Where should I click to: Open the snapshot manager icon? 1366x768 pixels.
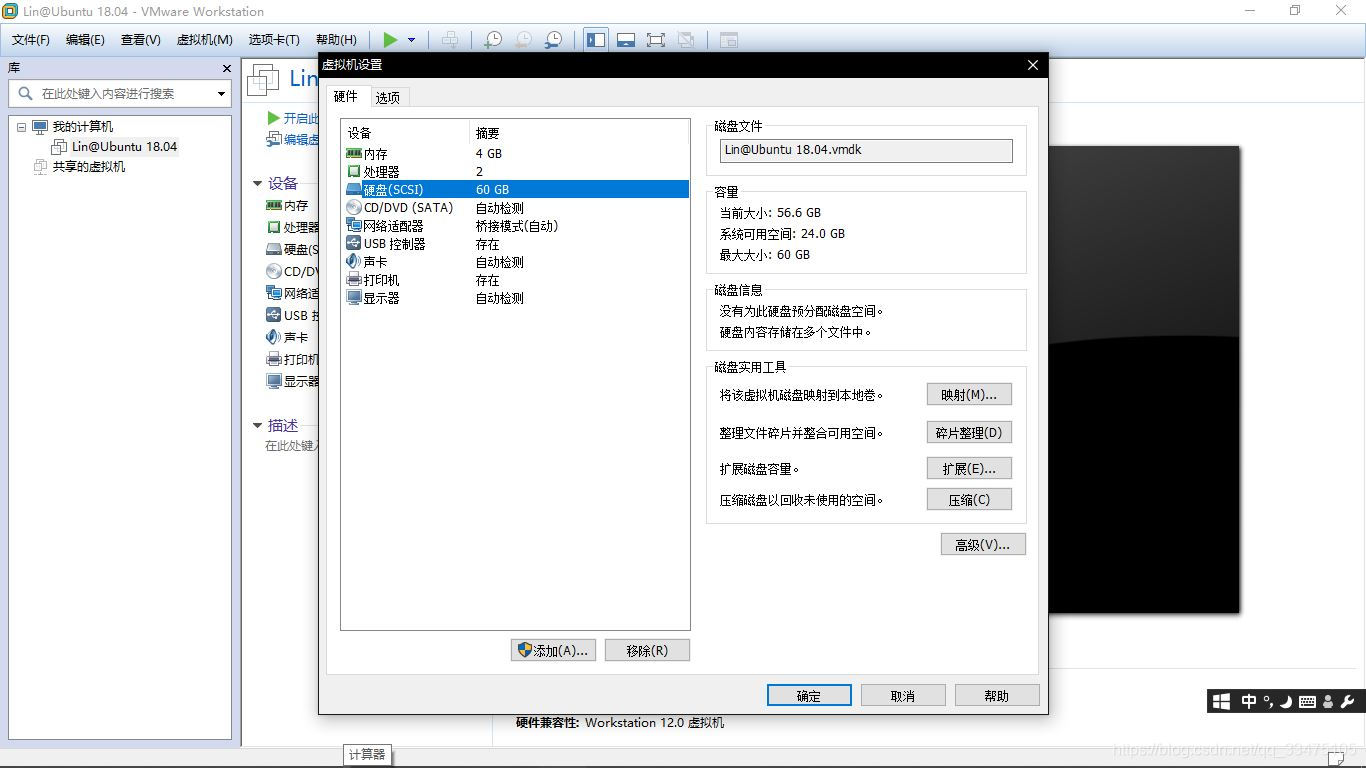553,40
